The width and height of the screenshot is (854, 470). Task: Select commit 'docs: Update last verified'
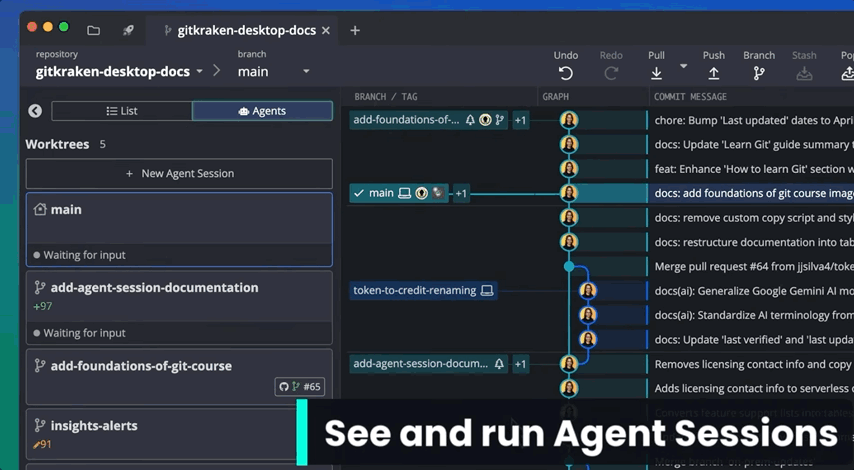[x=752, y=339]
